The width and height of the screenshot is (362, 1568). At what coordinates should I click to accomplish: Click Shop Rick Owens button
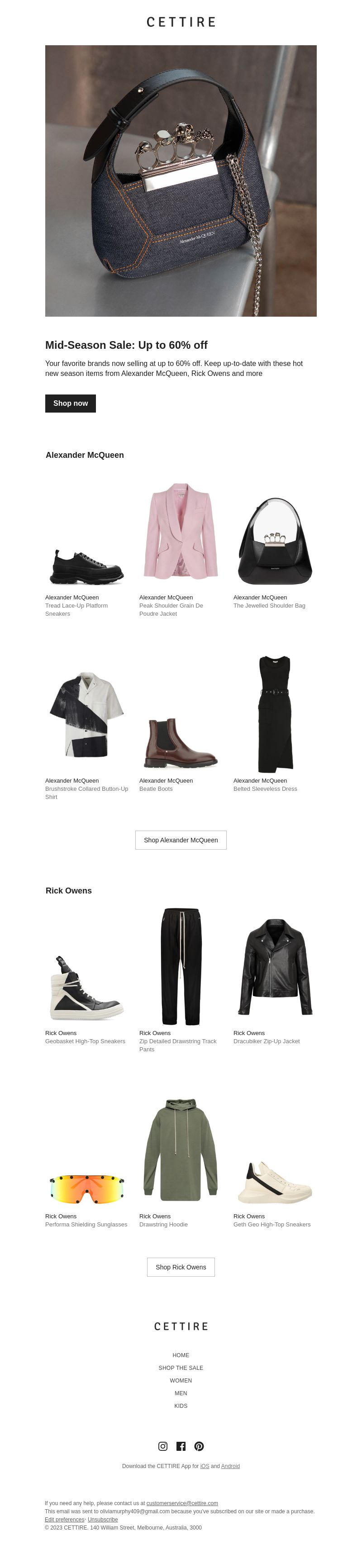[181, 1267]
